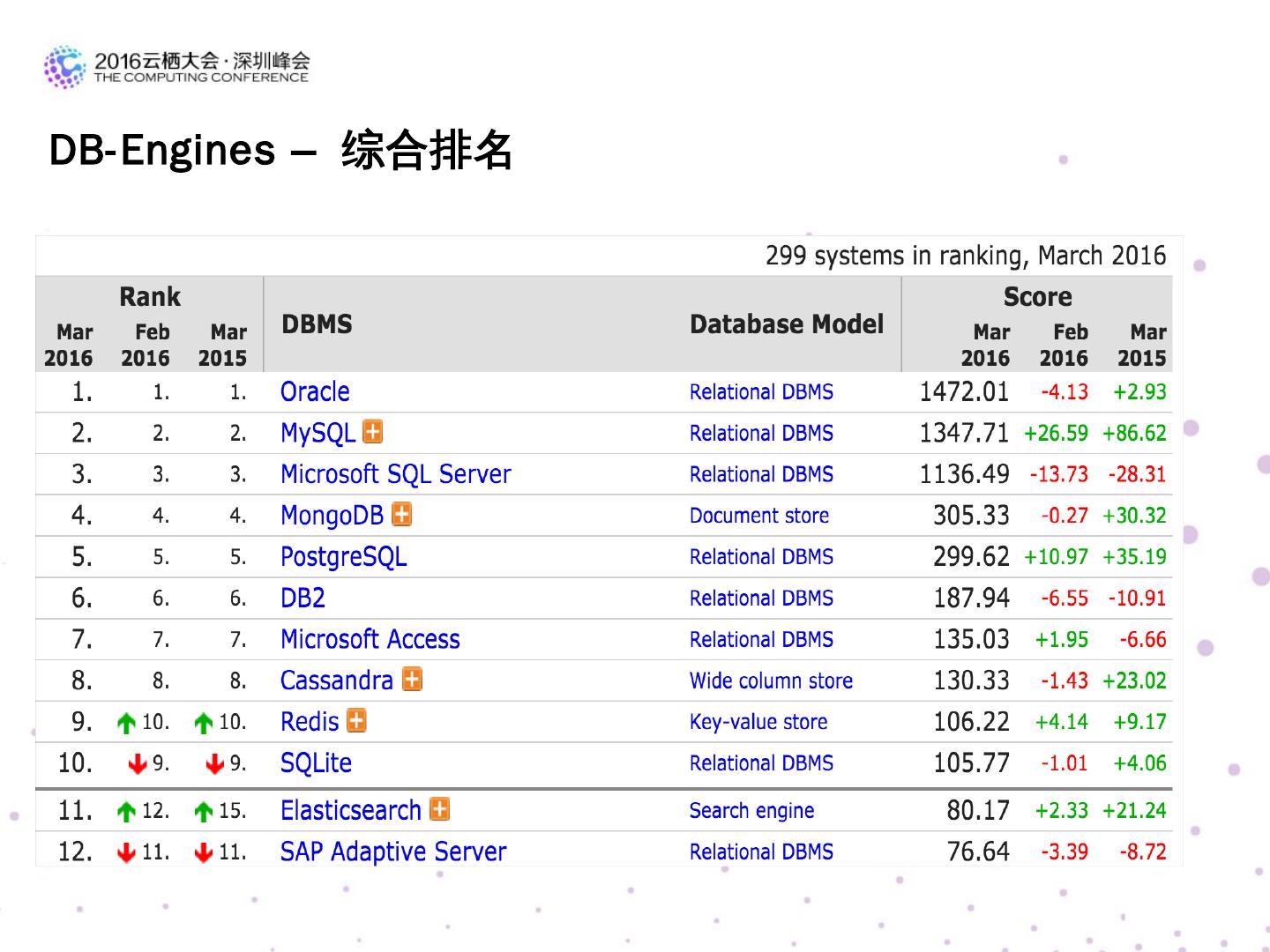Open the Key-value store model link
Screen dimensions: 1270x952
758,722
